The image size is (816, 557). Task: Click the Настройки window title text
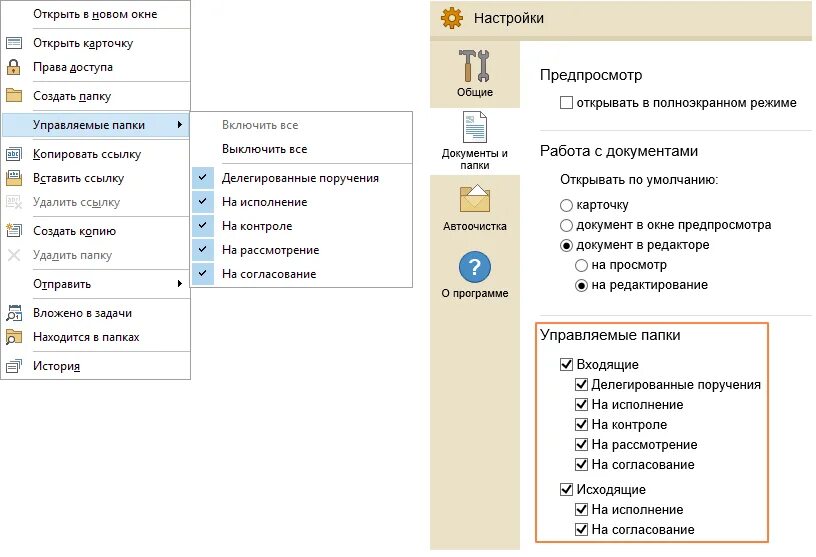tap(508, 18)
